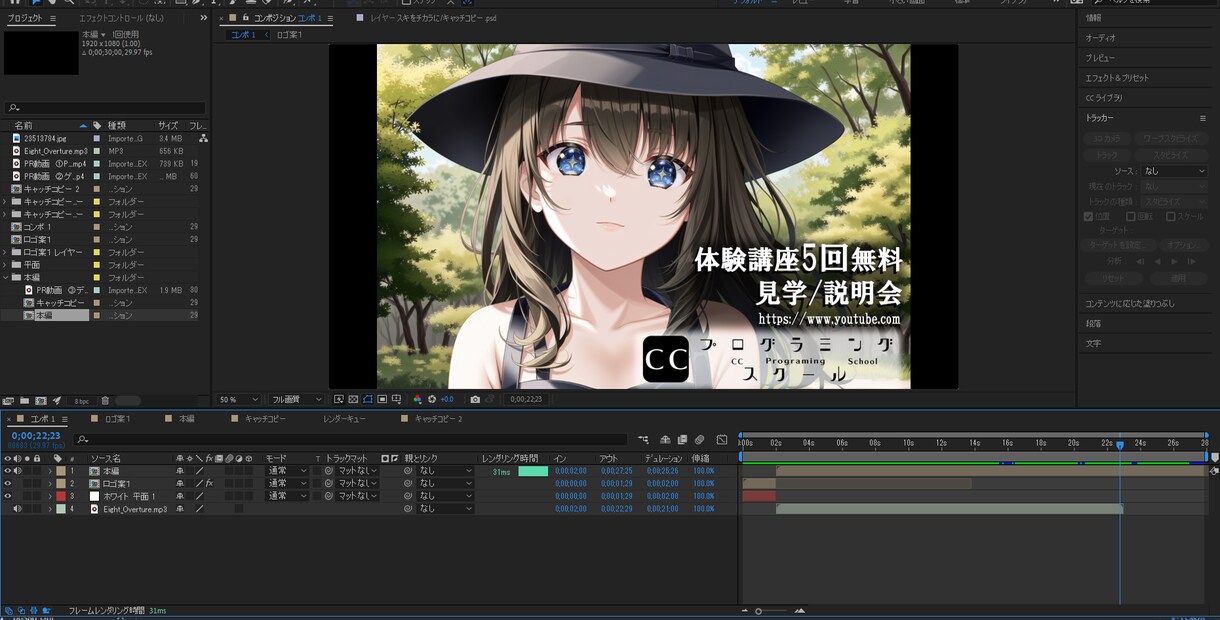Click the interpret footage icon in Project panel footer
This screenshot has width=1220, height=620.
coord(7,400)
